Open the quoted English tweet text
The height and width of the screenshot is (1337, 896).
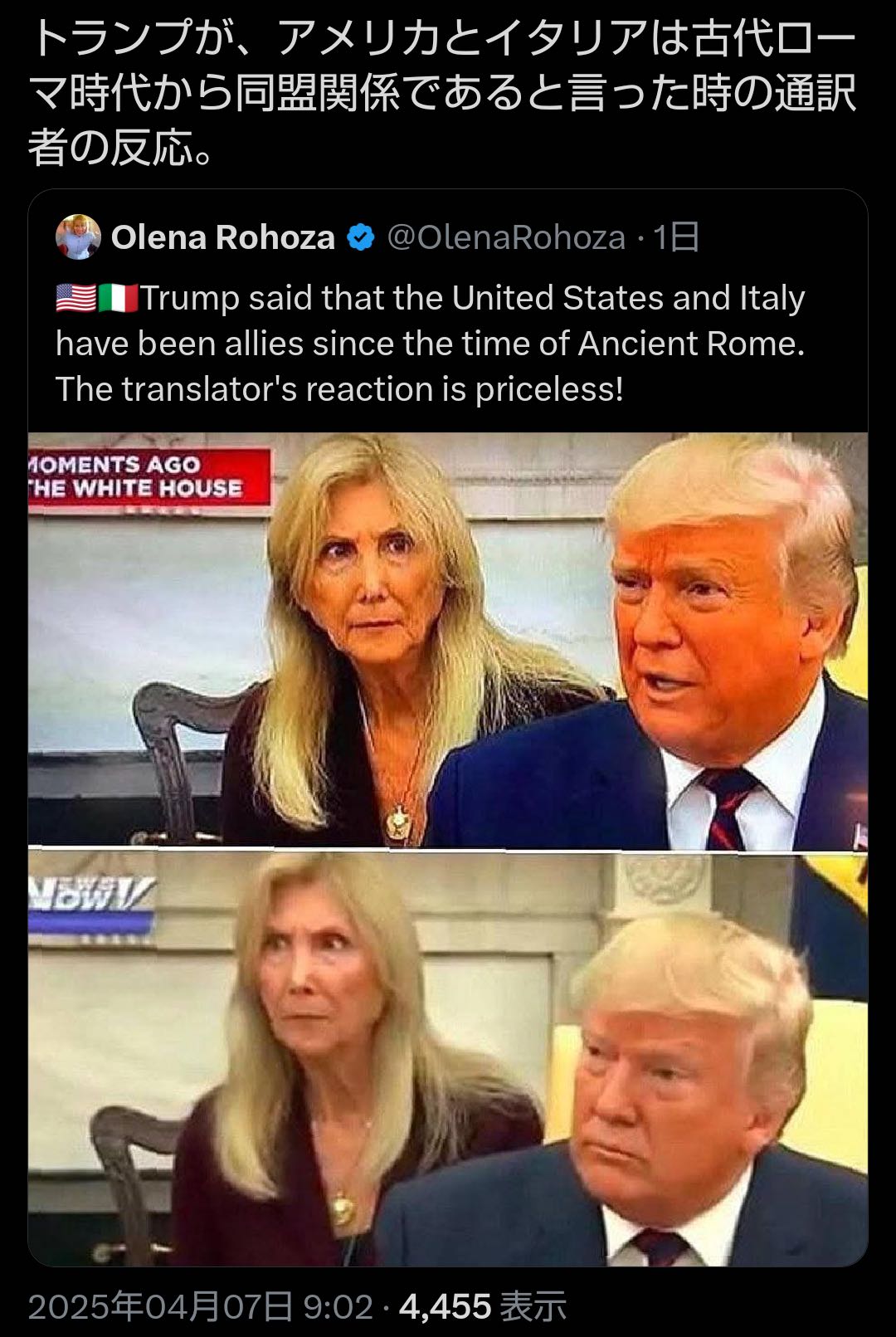(x=430, y=344)
